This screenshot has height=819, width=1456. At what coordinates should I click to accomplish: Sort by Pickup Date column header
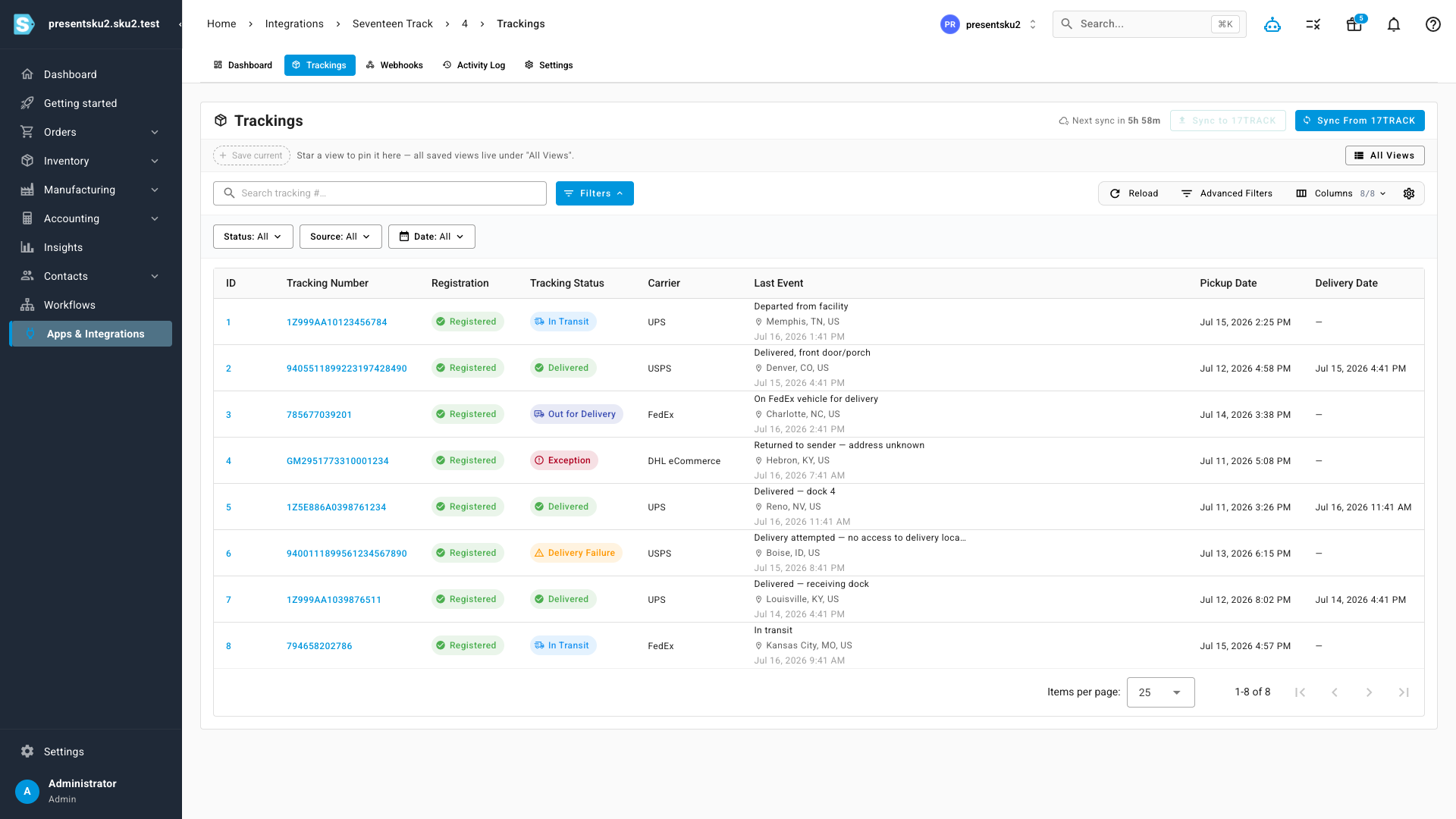pos(1228,283)
